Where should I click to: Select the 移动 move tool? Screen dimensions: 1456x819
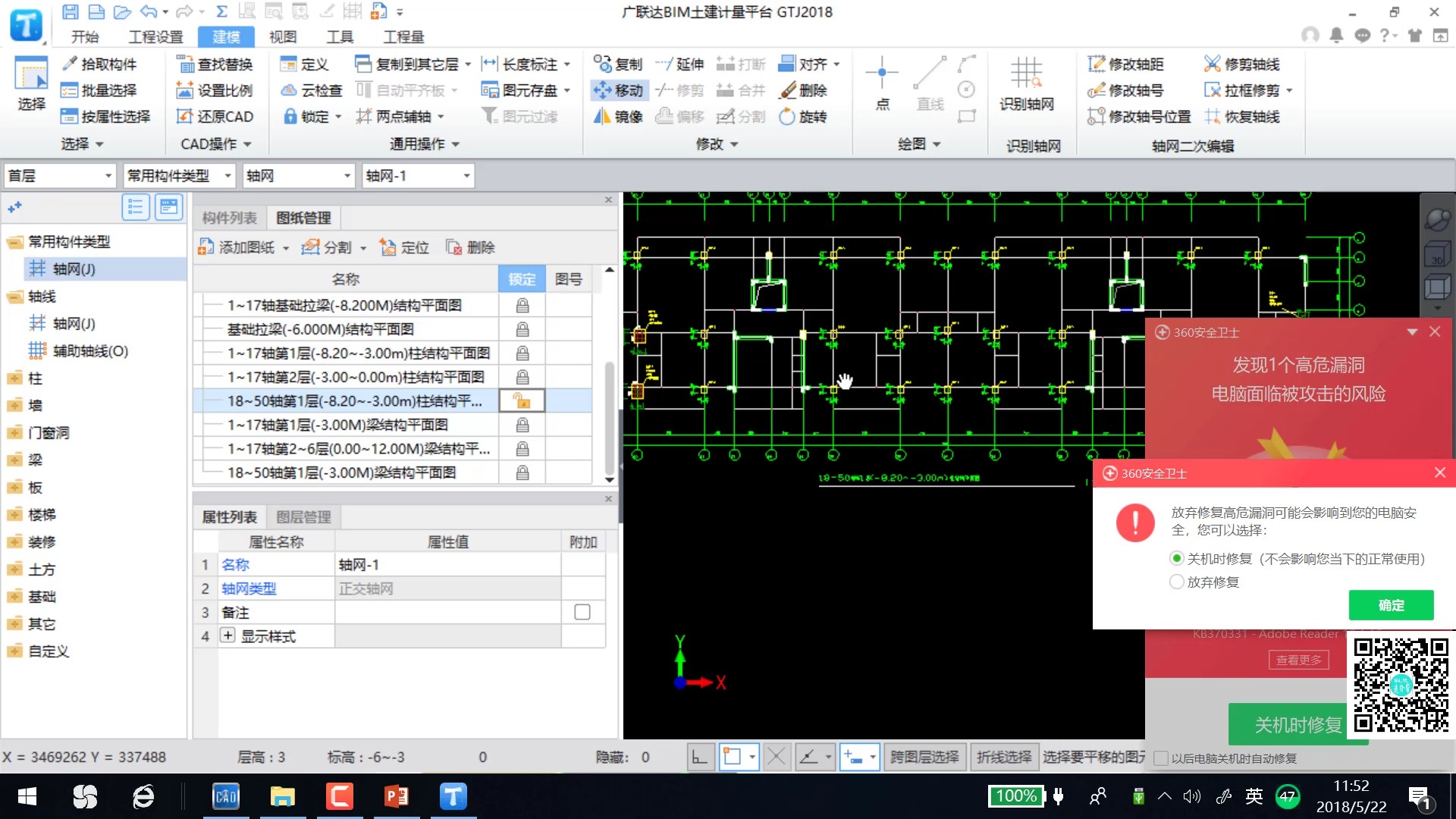[618, 90]
